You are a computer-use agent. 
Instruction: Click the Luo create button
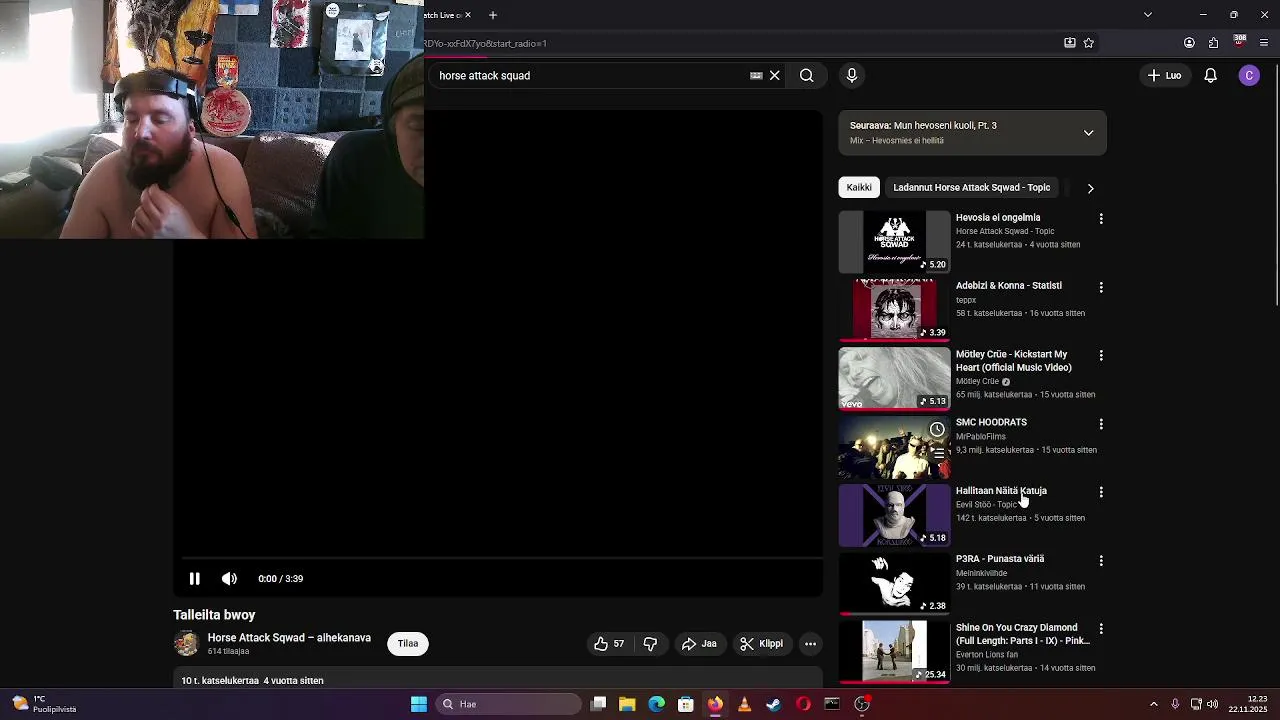tap(1164, 75)
